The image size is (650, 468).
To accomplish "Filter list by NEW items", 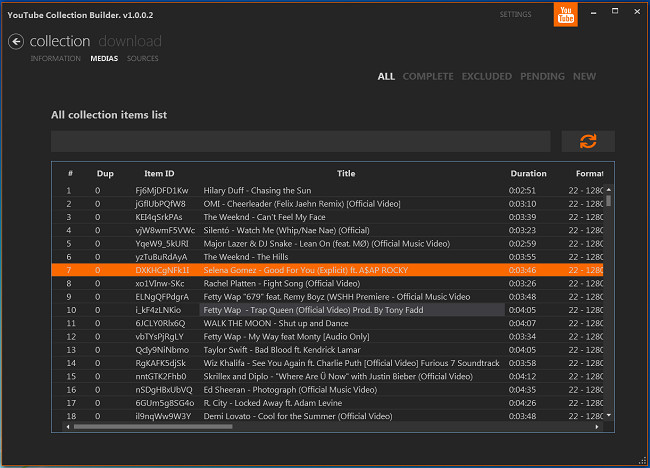I will [585, 77].
